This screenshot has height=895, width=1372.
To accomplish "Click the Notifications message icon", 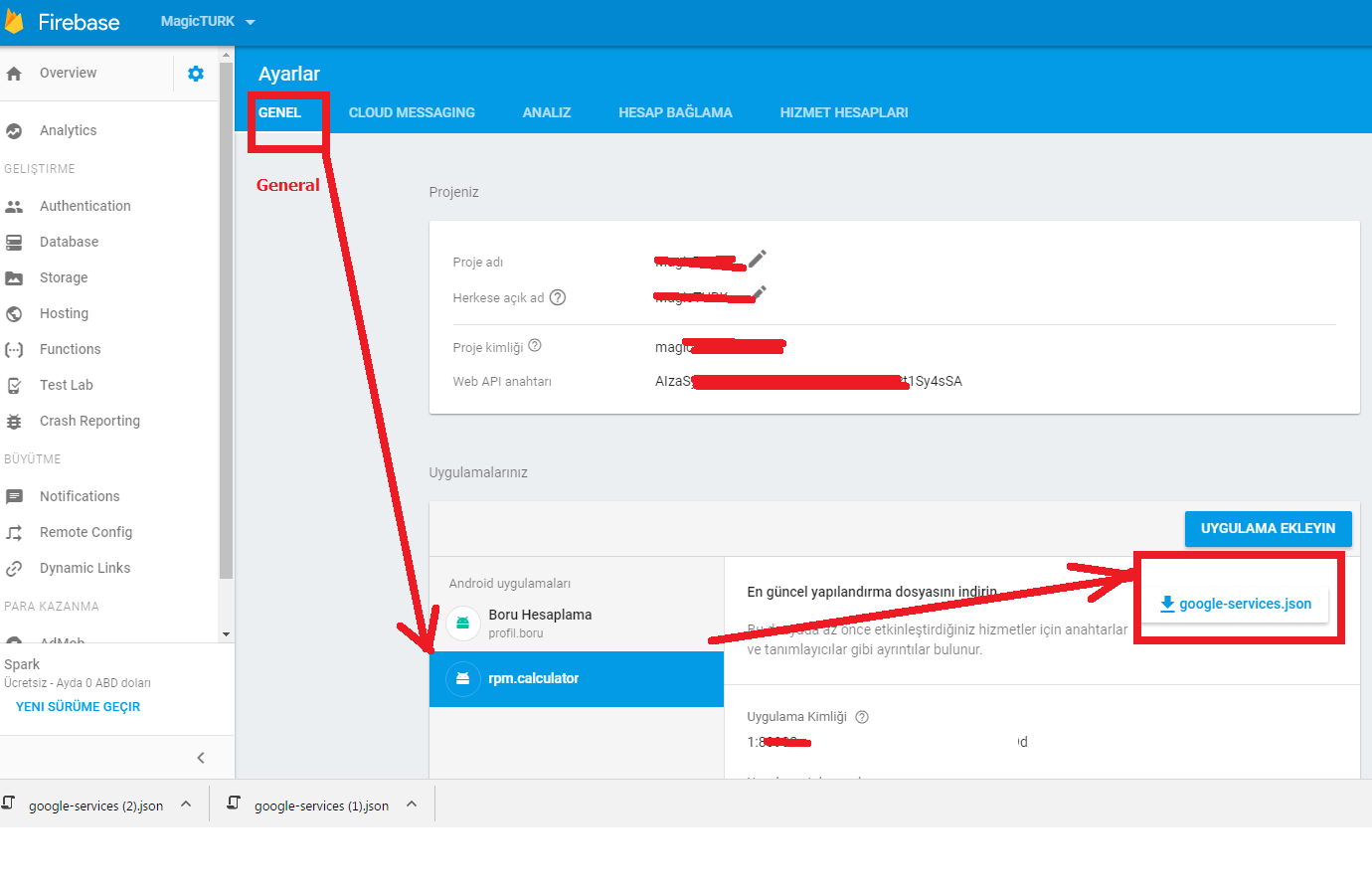I will [14, 497].
